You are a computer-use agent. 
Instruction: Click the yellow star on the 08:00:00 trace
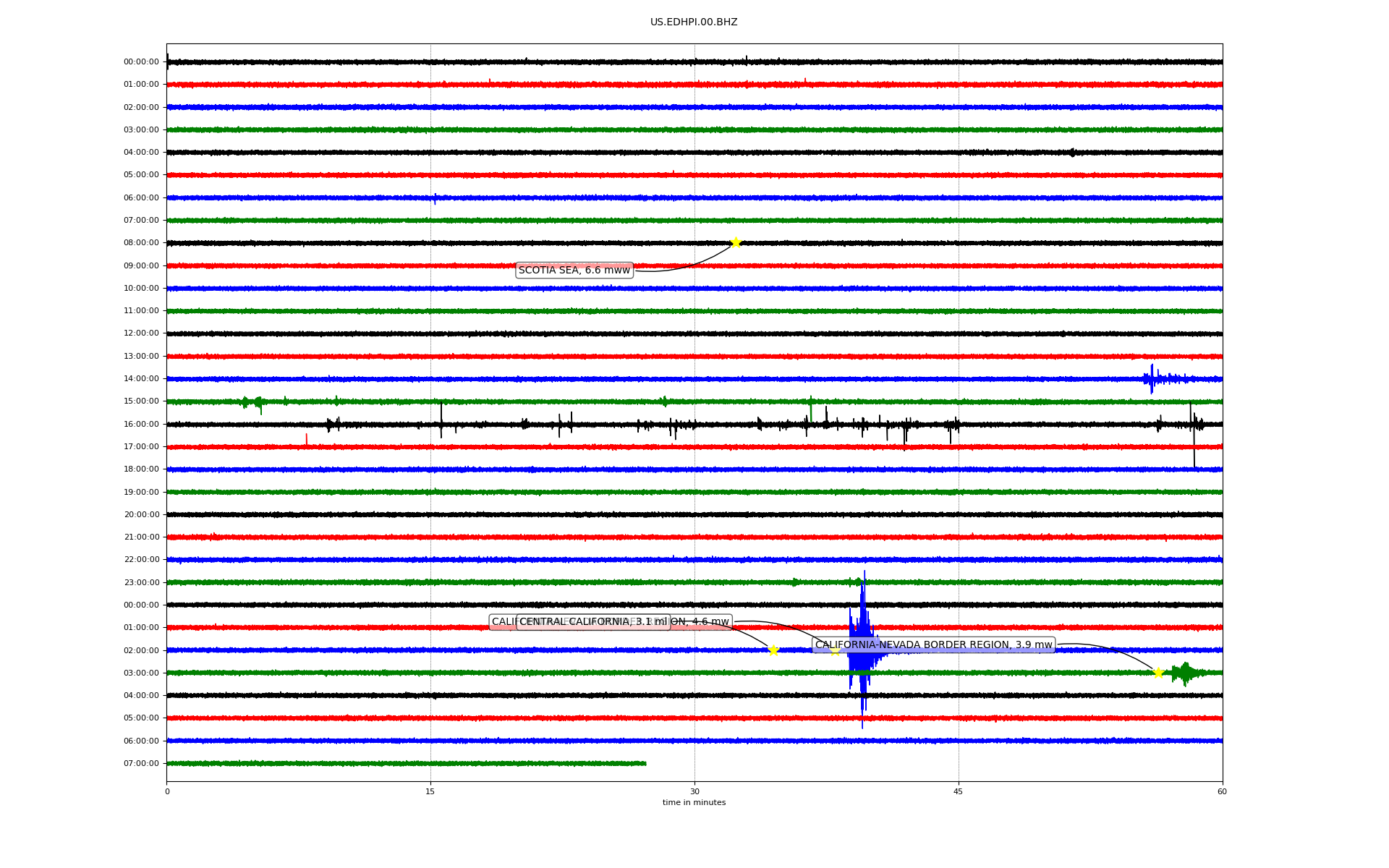736,242
